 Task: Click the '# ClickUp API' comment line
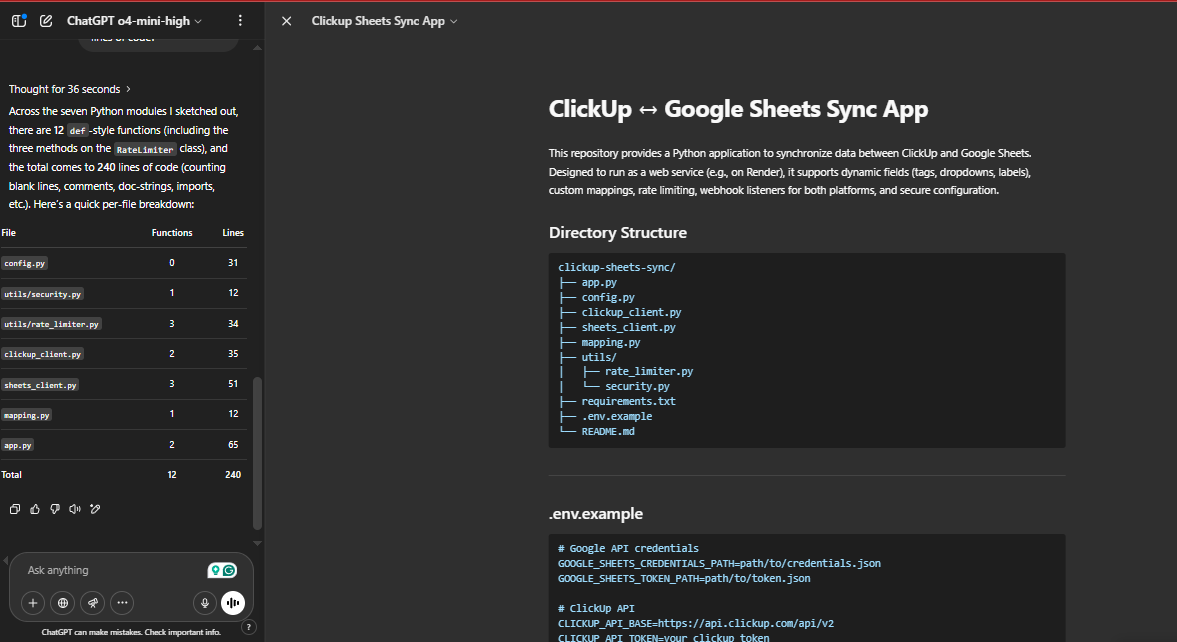coord(596,608)
